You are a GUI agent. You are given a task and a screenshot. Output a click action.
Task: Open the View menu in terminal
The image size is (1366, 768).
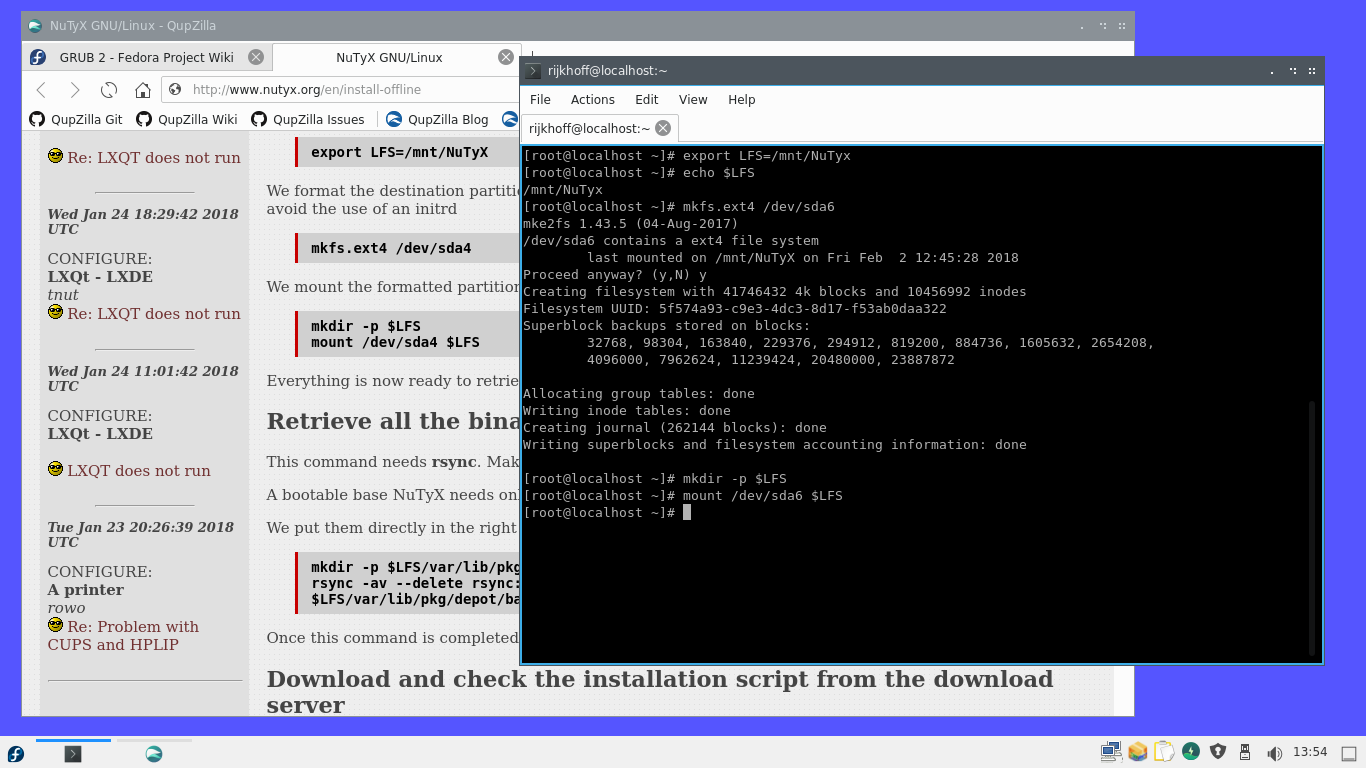[x=692, y=99]
